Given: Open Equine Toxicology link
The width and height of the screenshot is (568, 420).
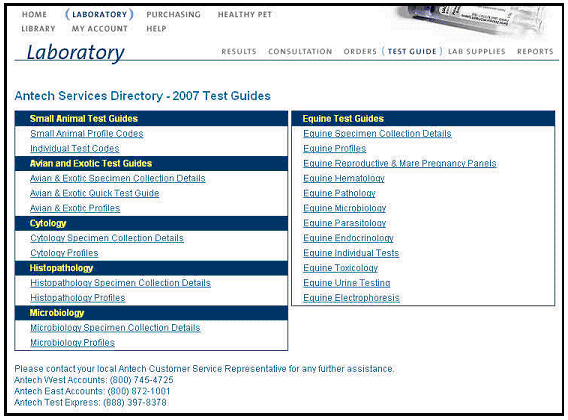Looking at the screenshot, I should pyautogui.click(x=341, y=268).
